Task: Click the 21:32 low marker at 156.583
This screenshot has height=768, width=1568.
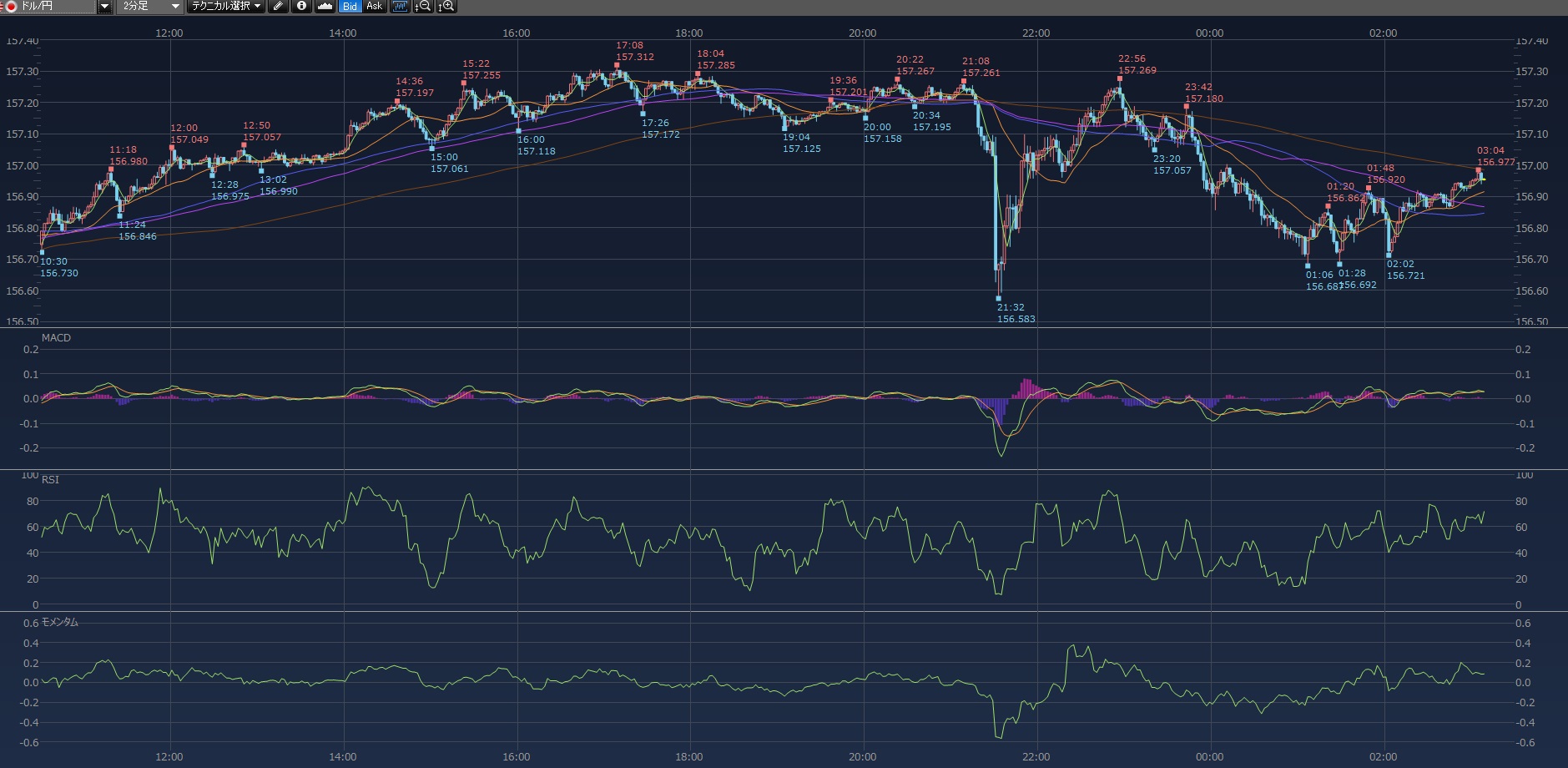Action: pos(999,298)
